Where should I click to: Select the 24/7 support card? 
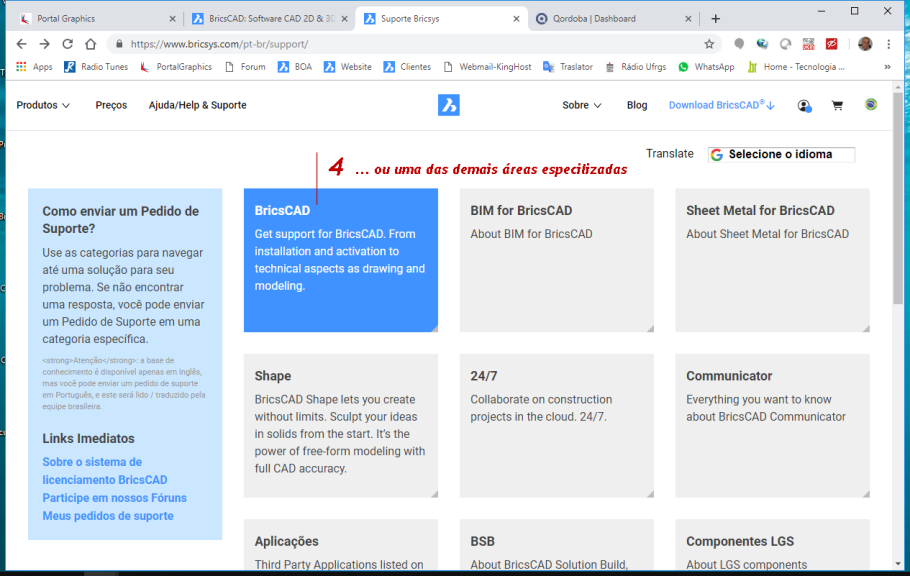coord(557,426)
